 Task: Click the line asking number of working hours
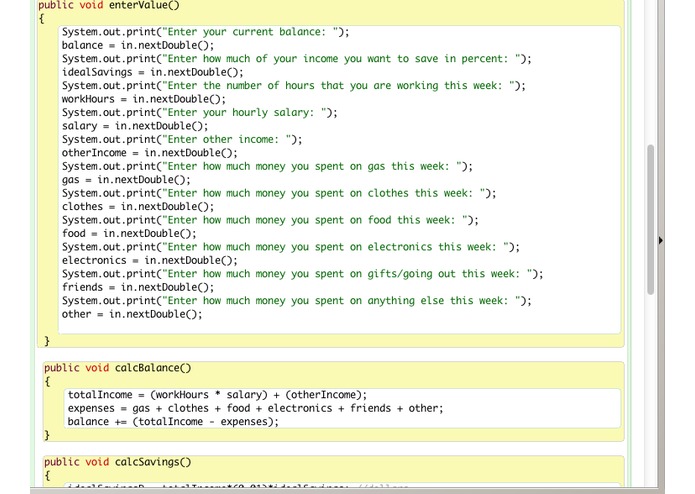click(294, 86)
